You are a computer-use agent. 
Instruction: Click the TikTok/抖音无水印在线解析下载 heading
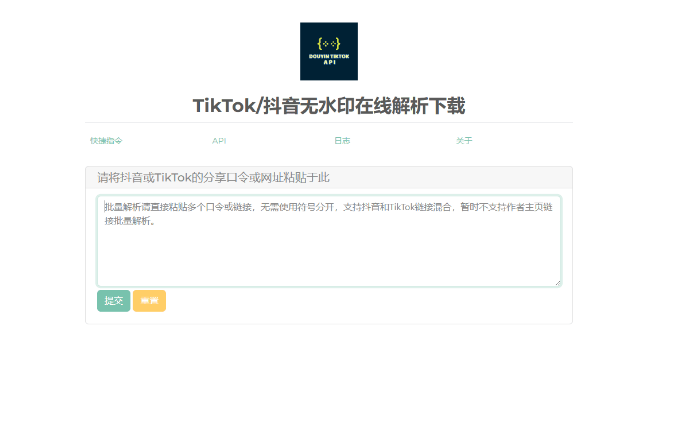pyautogui.click(x=328, y=106)
